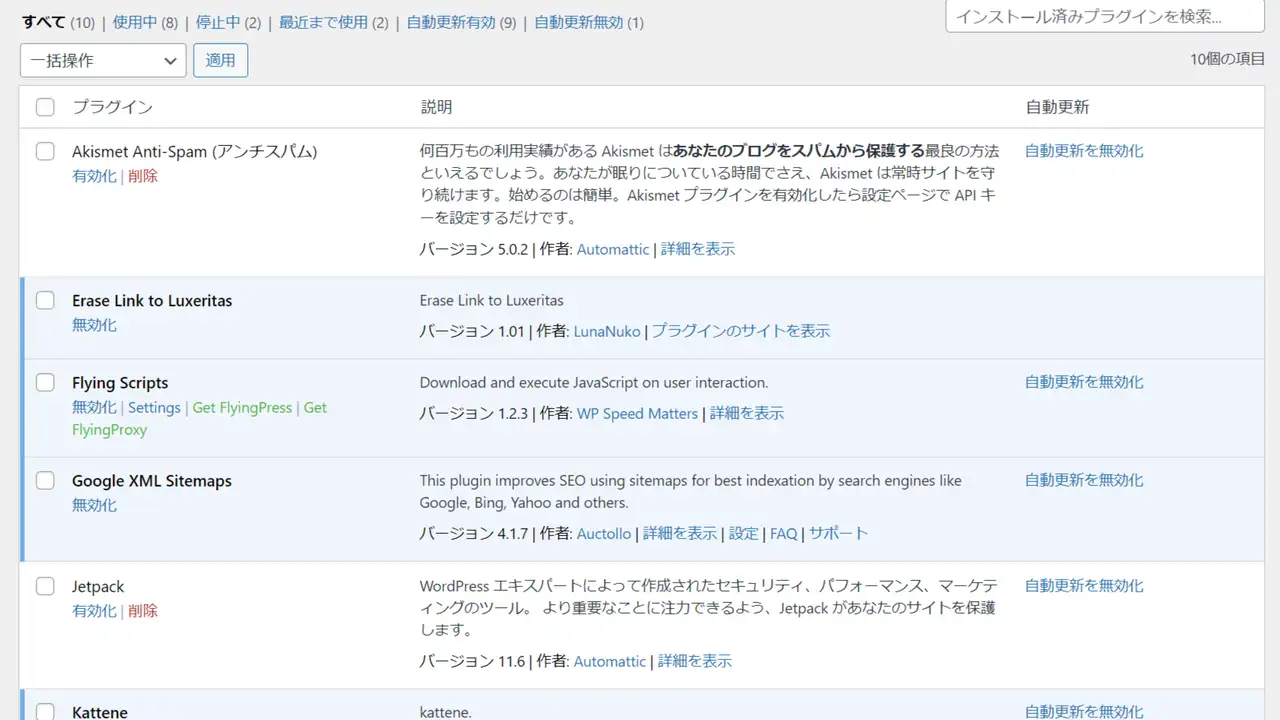Activate Jetpack via 有効化 link
Viewport: 1280px width, 720px height.
pos(94,611)
